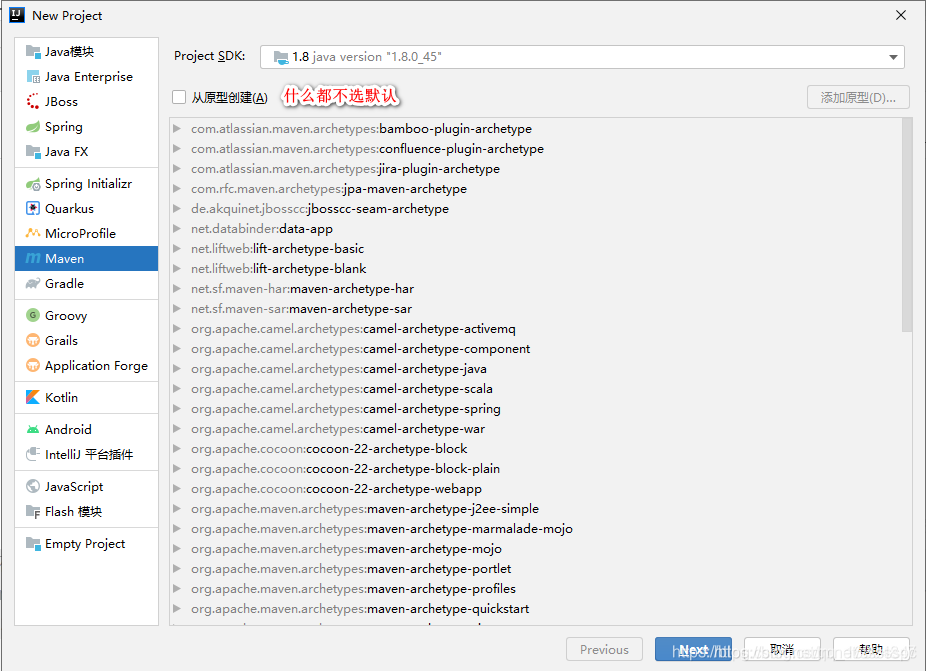Screen dimensions: 926x671
Task: Select Java Enterprise project type
Action: pyautogui.click(x=86, y=77)
